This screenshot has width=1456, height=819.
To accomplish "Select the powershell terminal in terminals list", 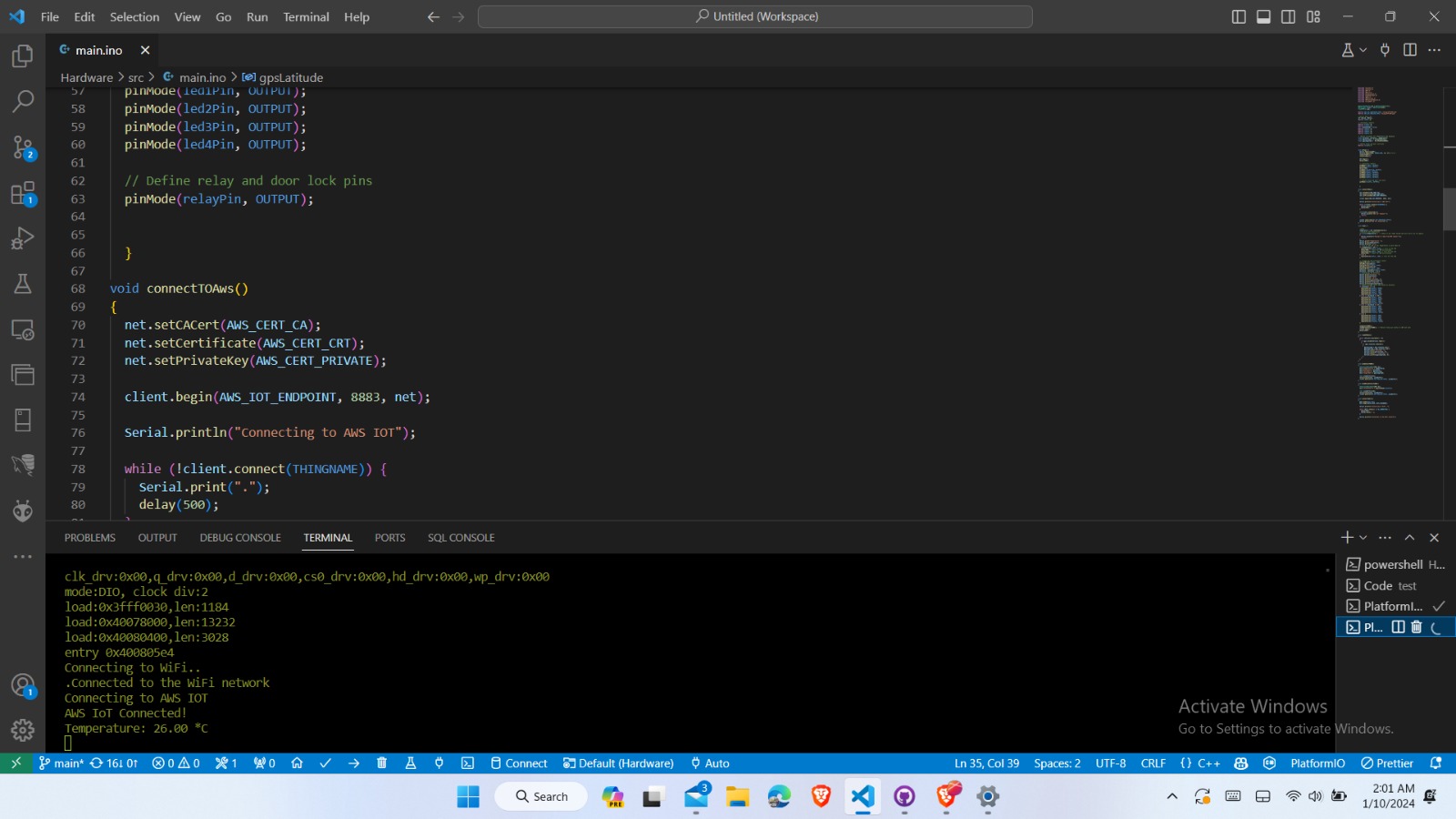I will 1395,564.
